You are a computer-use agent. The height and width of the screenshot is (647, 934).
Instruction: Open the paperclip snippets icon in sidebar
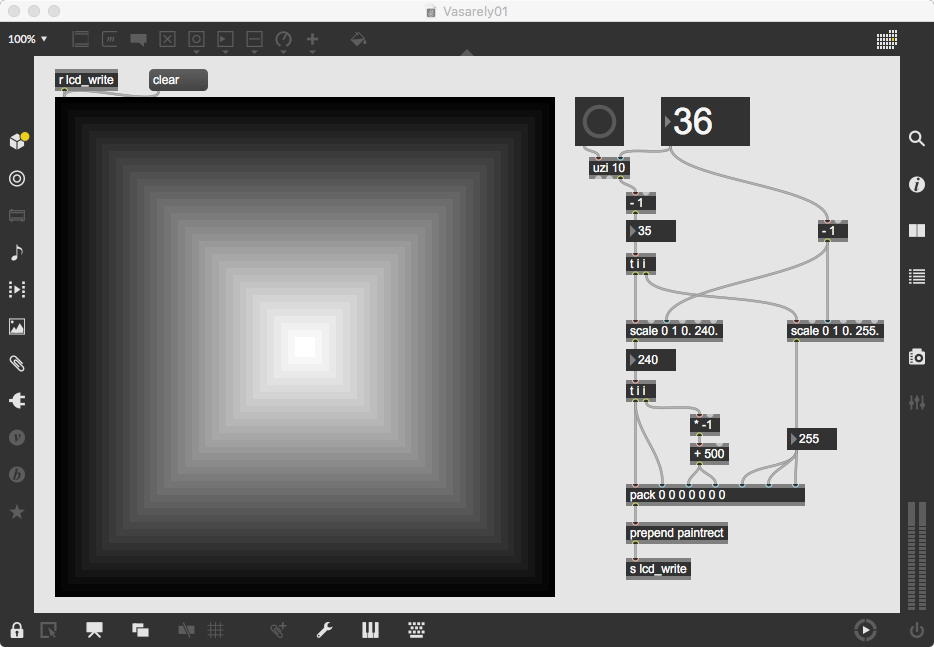(17, 363)
